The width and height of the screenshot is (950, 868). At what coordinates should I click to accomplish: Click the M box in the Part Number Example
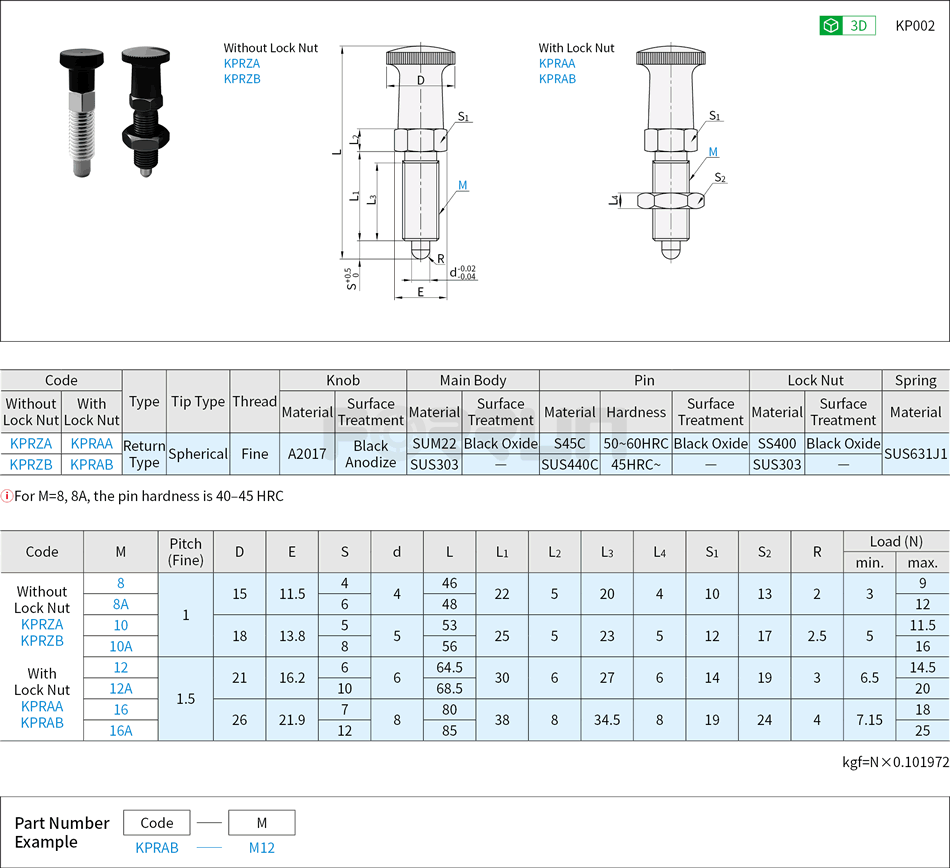[x=261, y=822]
